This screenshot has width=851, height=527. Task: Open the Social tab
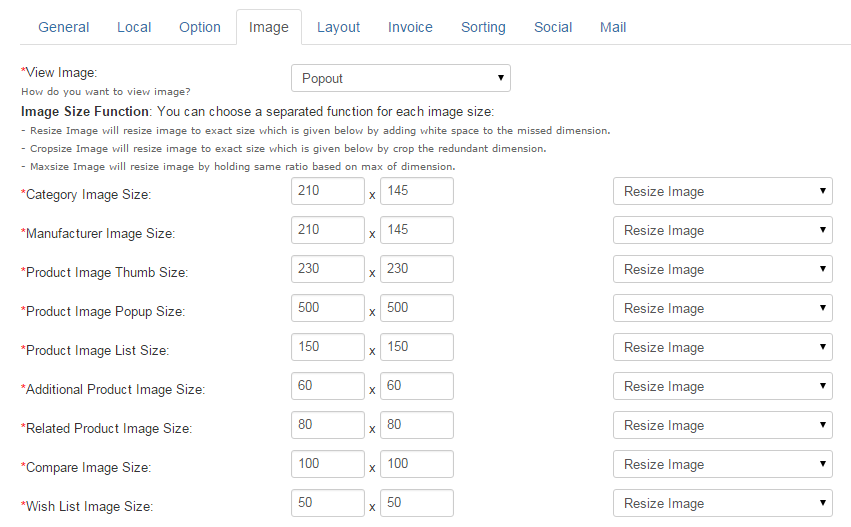(x=553, y=27)
